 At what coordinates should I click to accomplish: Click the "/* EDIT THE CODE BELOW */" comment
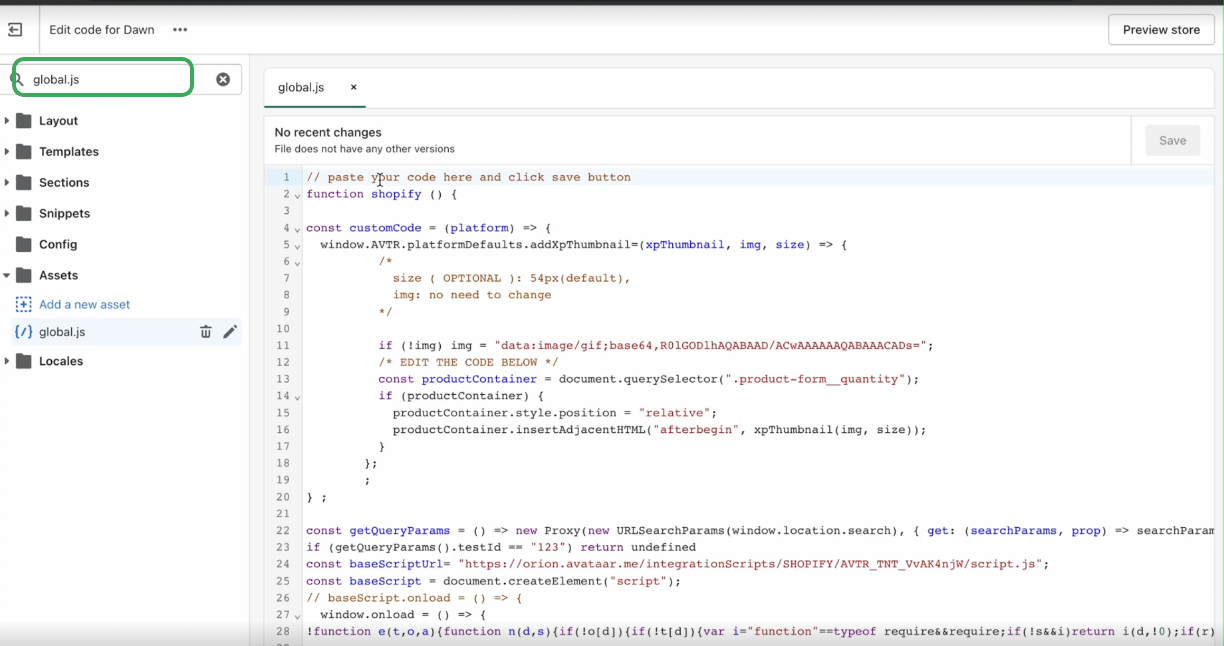[468, 362]
